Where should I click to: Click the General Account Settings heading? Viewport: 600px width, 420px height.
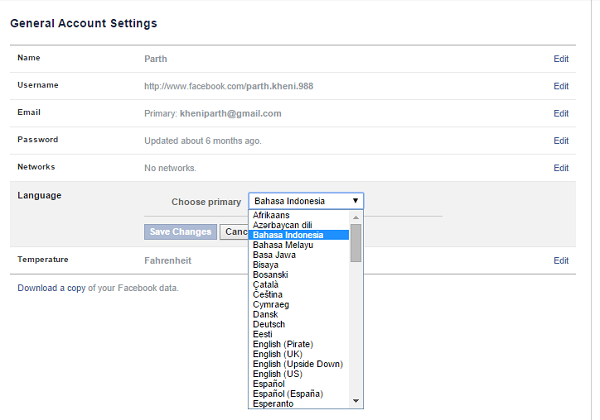(x=83, y=23)
